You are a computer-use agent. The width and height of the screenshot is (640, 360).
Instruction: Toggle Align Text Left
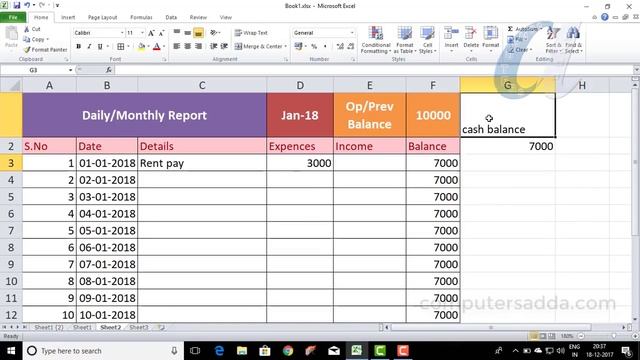(x=177, y=47)
